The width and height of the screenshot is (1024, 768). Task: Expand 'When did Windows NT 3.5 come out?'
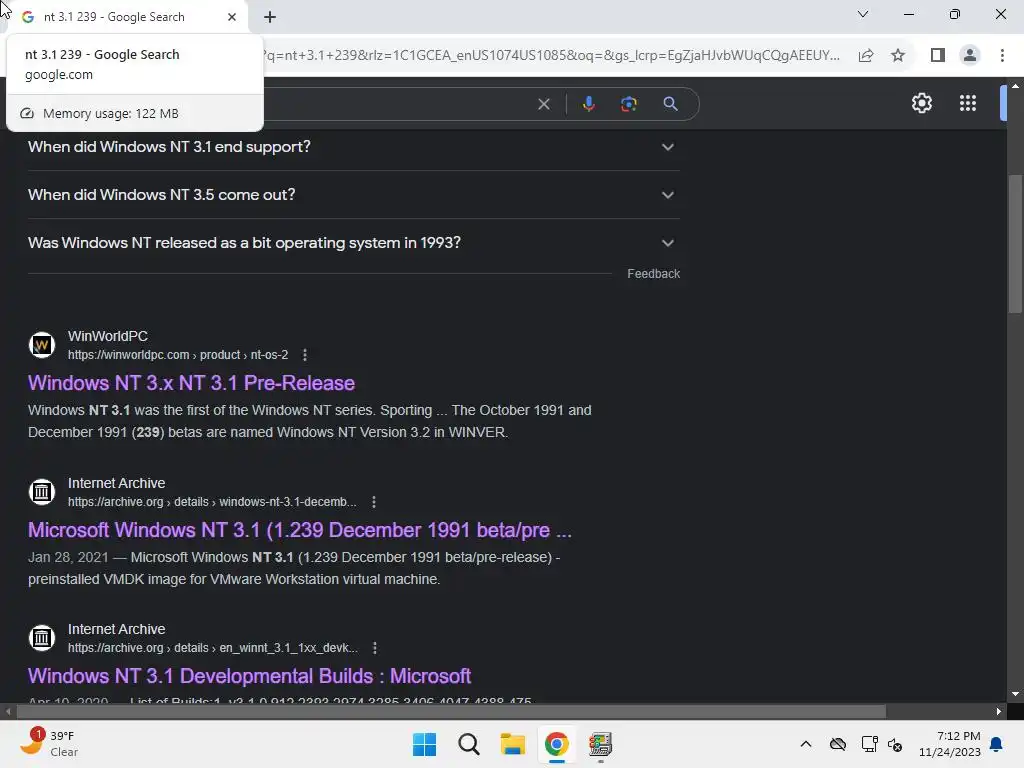click(353, 195)
